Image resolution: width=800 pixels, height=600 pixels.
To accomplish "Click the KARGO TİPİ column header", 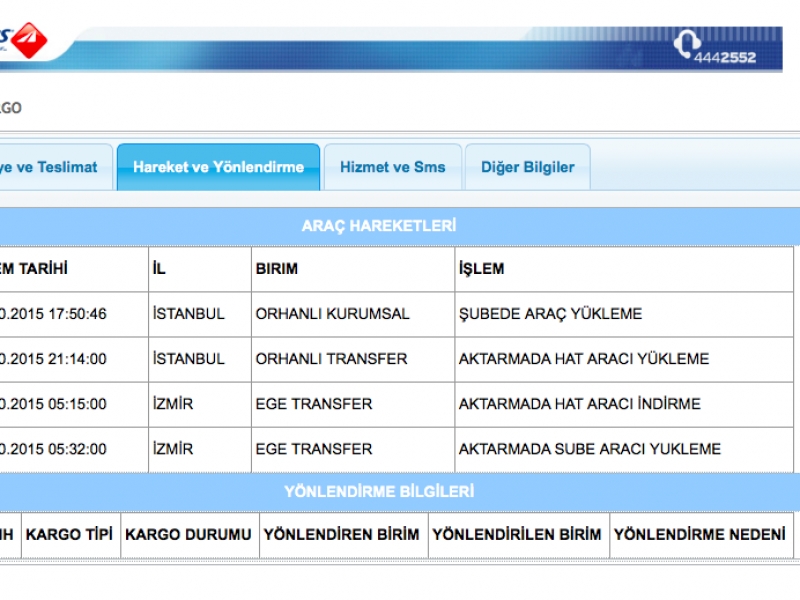I will 69,535.
